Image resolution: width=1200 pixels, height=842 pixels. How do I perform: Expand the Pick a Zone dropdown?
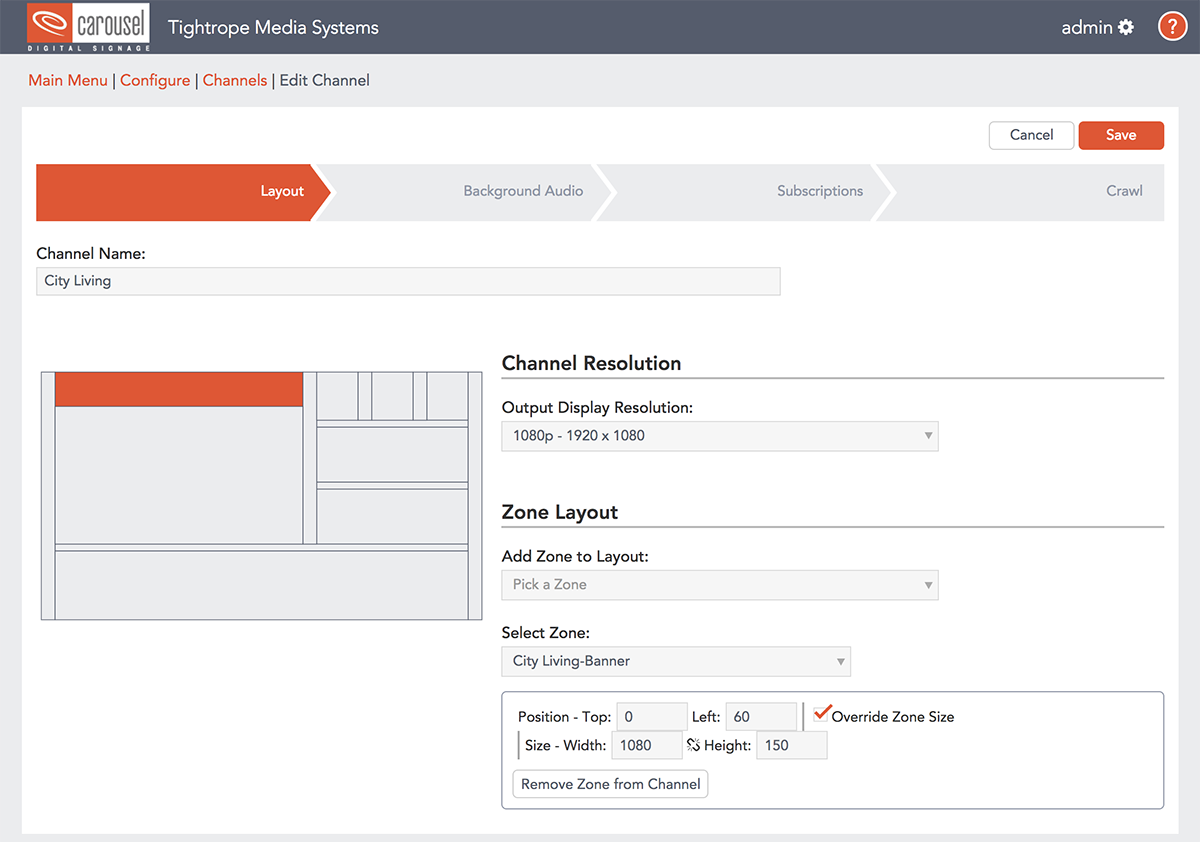point(719,585)
